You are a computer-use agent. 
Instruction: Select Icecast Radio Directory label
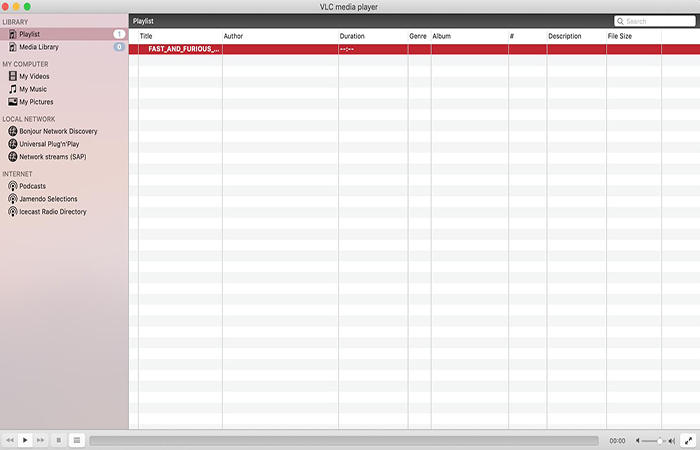pyautogui.click(x=53, y=212)
